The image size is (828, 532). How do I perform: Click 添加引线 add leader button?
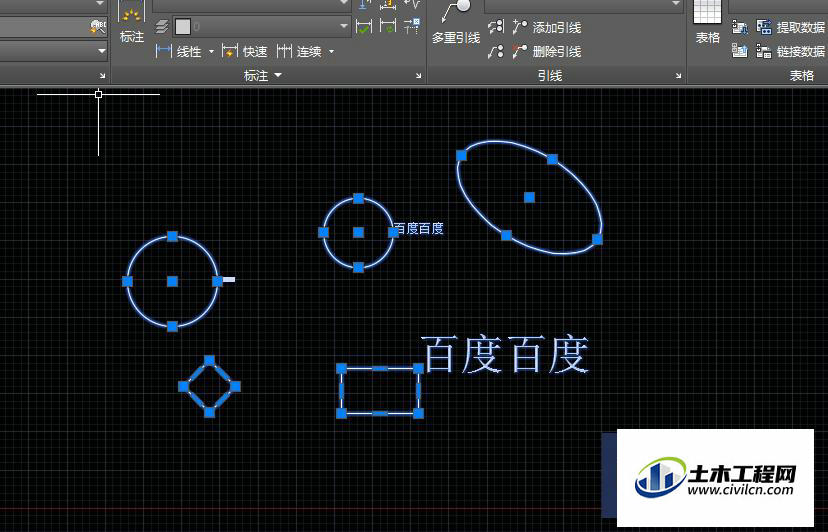pos(547,27)
